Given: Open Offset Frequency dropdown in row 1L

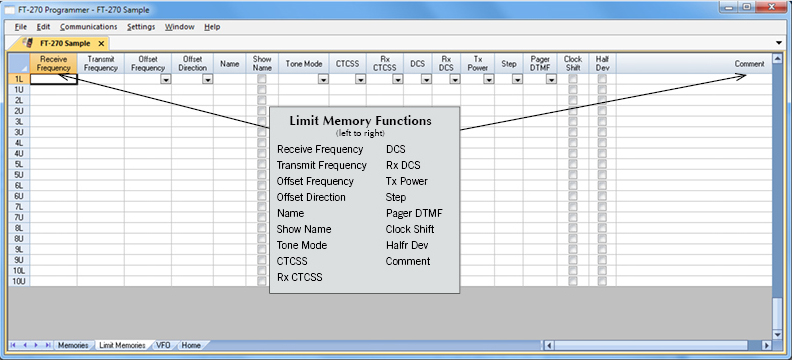Looking at the screenshot, I should [x=166, y=79].
